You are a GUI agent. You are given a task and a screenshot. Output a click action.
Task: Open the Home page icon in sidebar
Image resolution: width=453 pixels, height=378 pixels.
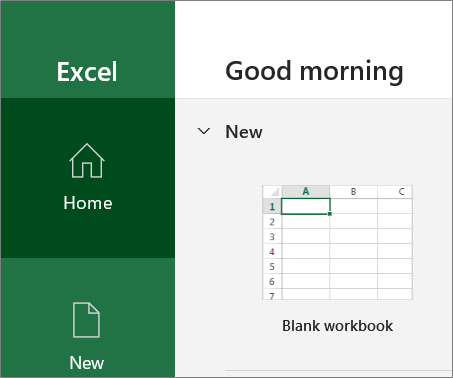point(87,160)
